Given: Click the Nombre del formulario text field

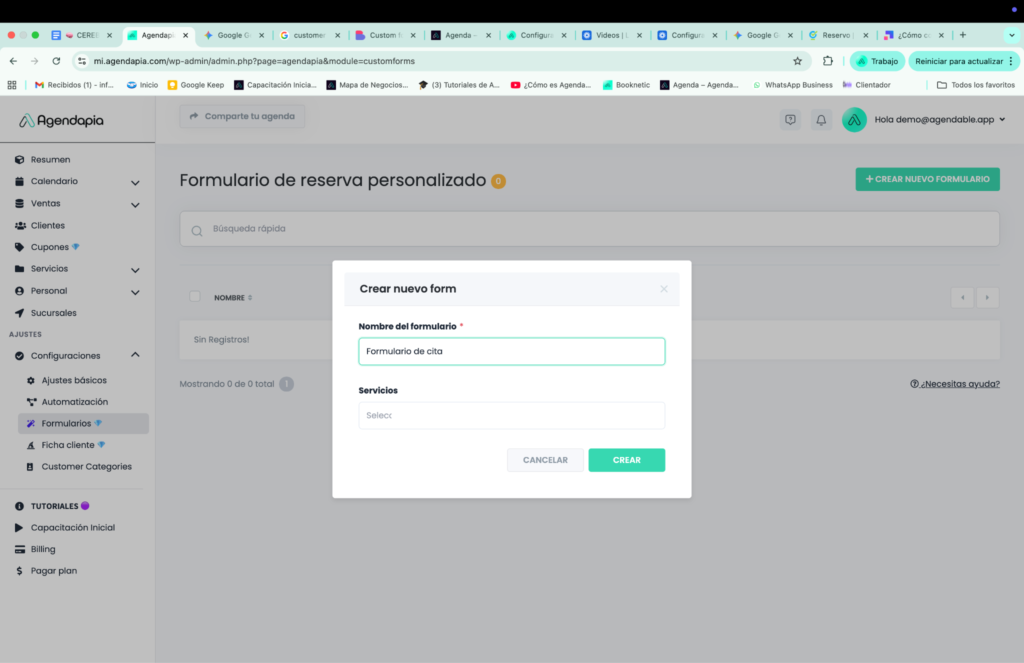Looking at the screenshot, I should [x=511, y=351].
